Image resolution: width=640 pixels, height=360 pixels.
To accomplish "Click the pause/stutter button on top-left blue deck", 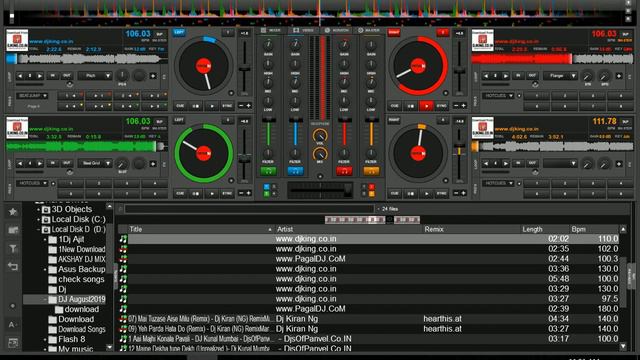I will click(196, 106).
